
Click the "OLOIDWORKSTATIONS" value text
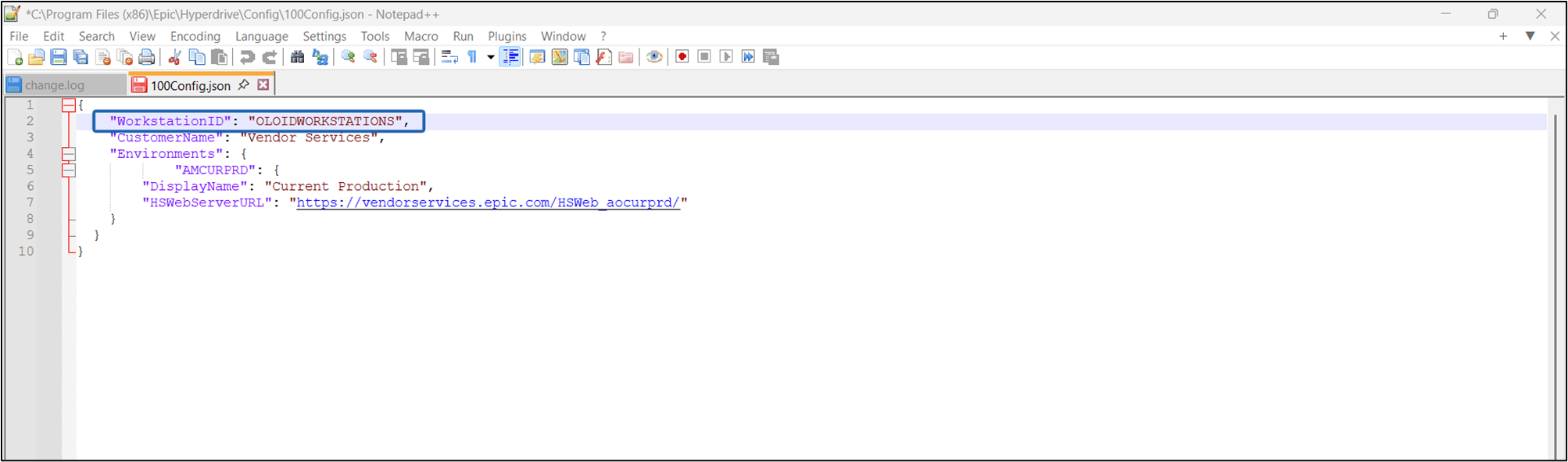tap(325, 121)
